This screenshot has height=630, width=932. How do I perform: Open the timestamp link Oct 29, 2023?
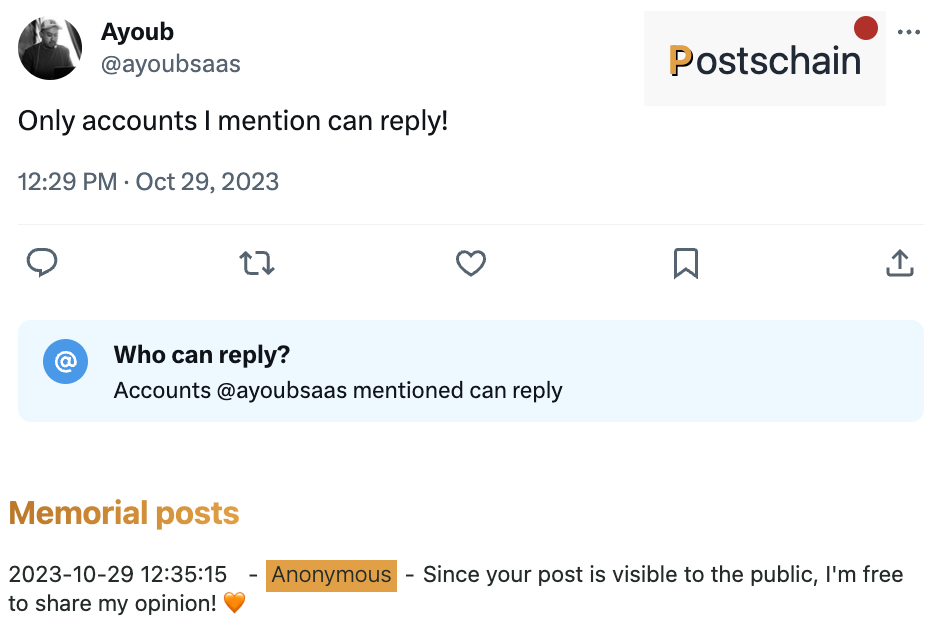click(206, 182)
